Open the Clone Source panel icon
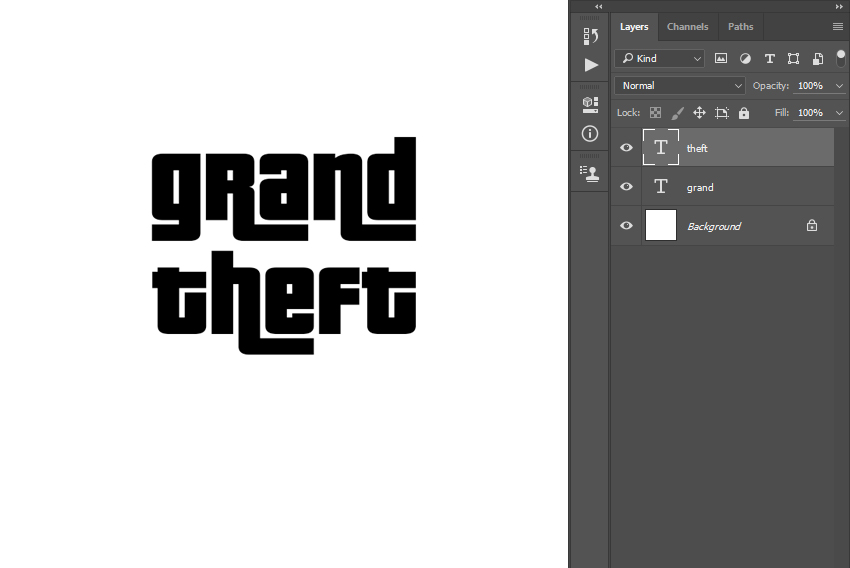The image size is (850, 568). (x=589, y=174)
